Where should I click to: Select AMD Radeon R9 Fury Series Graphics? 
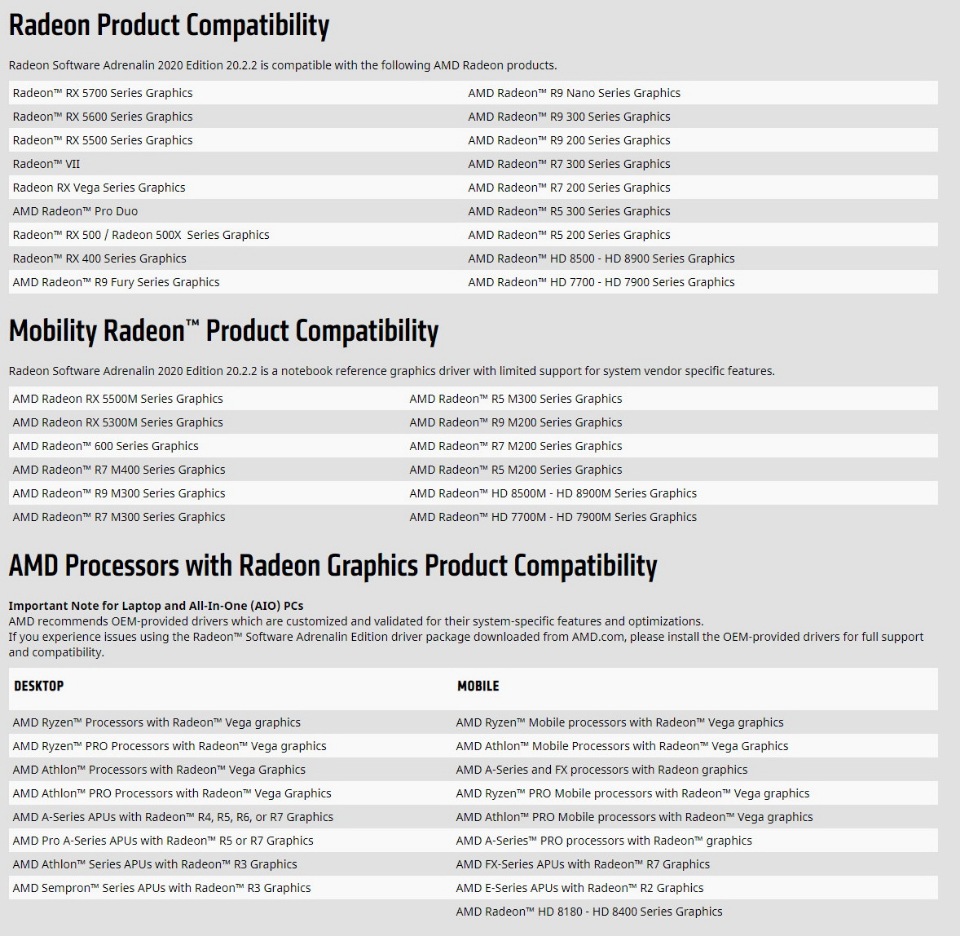coord(116,282)
